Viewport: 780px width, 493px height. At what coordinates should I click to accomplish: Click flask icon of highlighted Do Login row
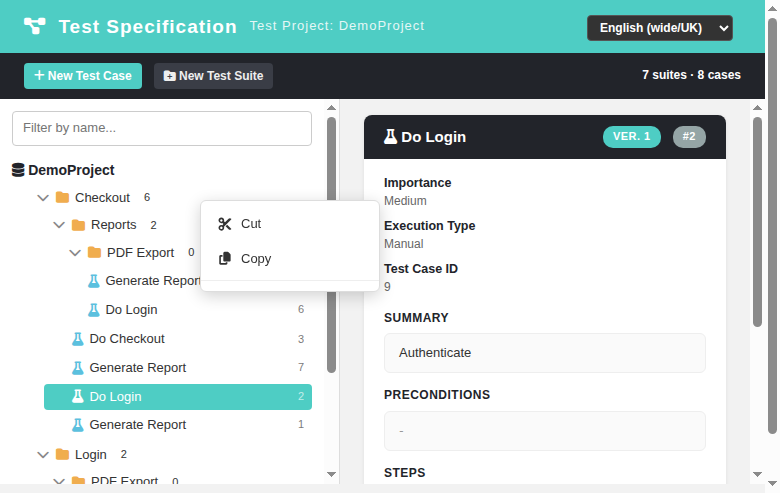click(x=78, y=396)
